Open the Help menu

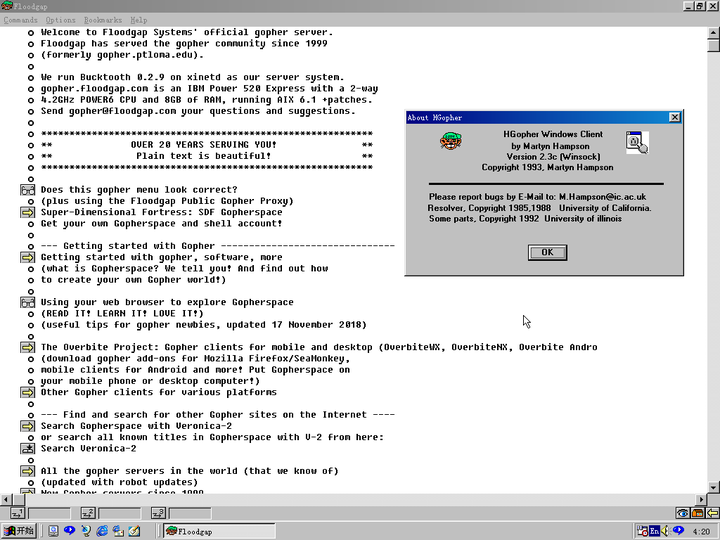(138, 20)
